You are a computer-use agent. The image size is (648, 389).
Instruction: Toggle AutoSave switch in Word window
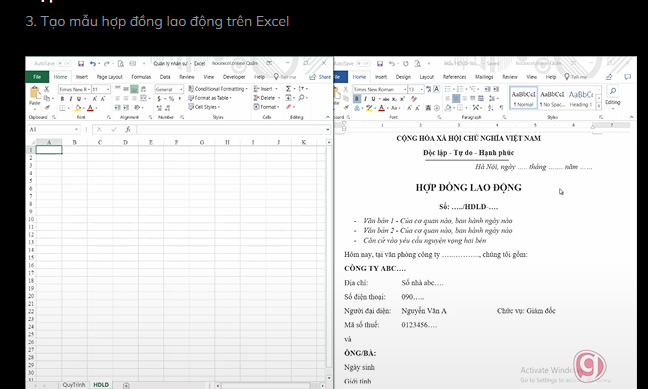(x=364, y=63)
